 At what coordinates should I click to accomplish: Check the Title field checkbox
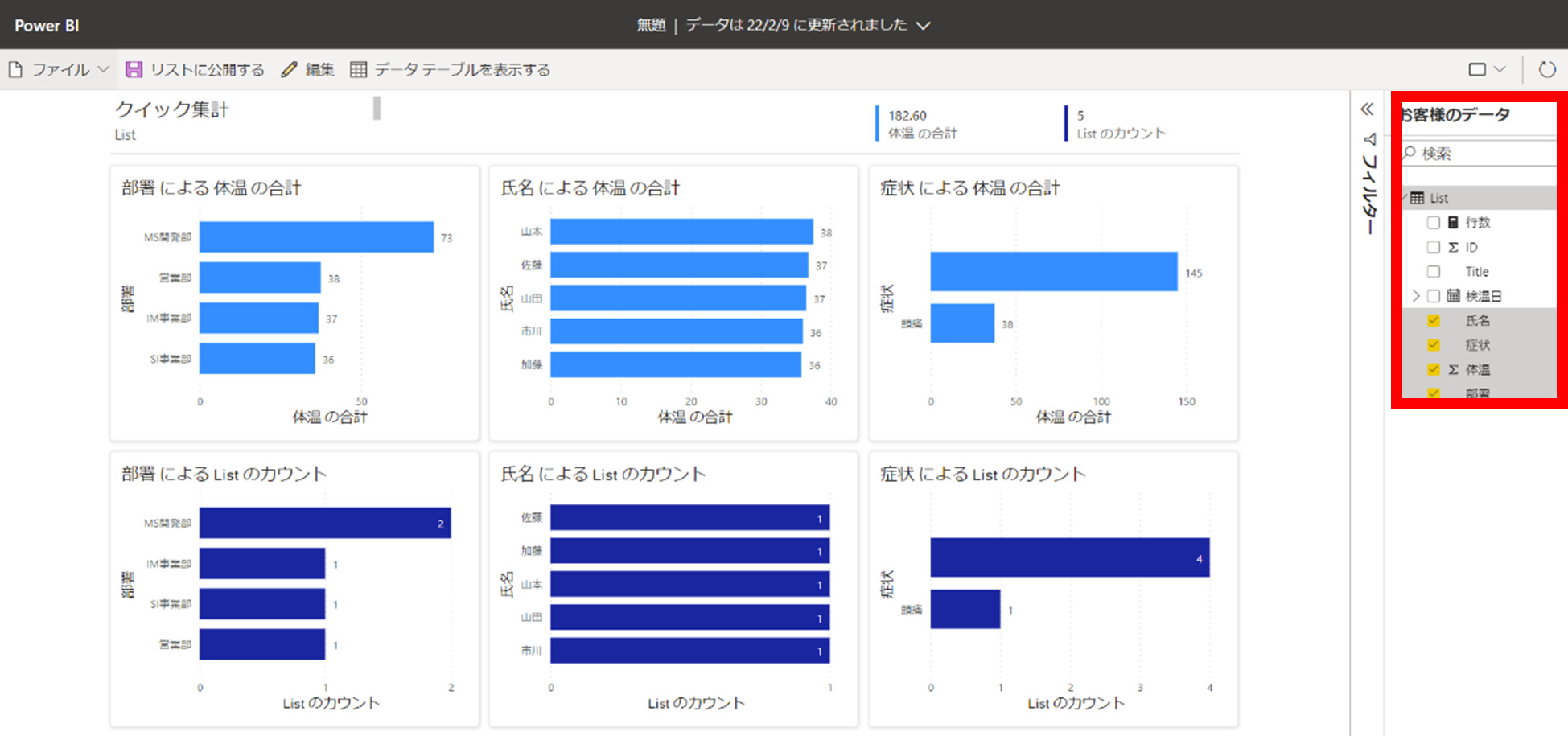1433,271
